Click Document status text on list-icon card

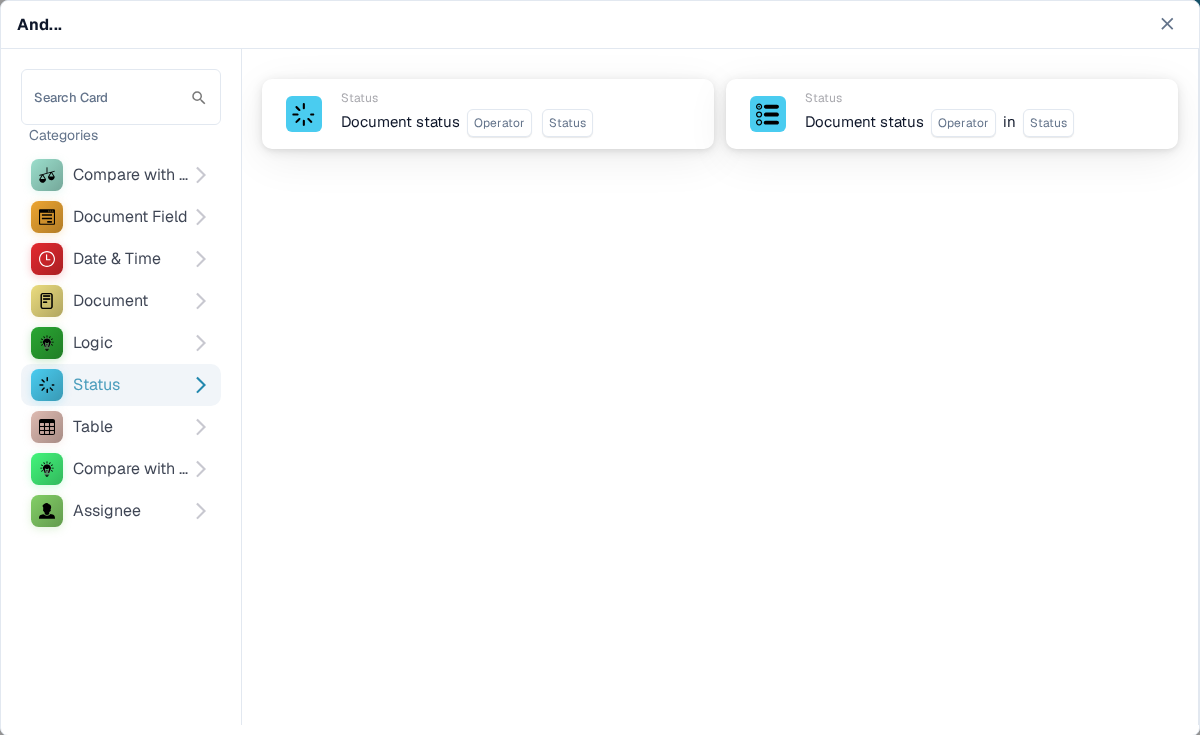point(864,122)
